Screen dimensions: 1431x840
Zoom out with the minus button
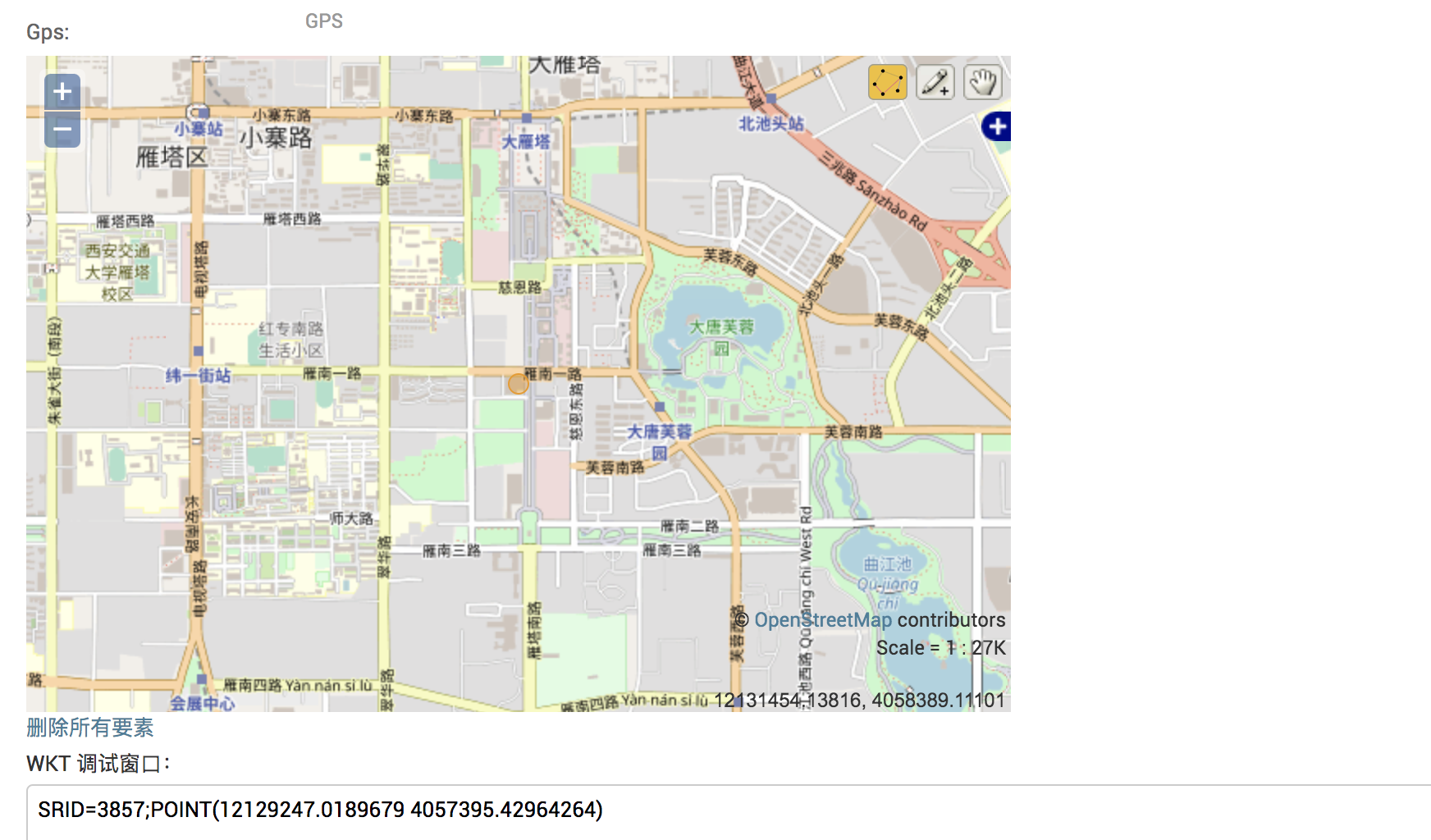(62, 129)
